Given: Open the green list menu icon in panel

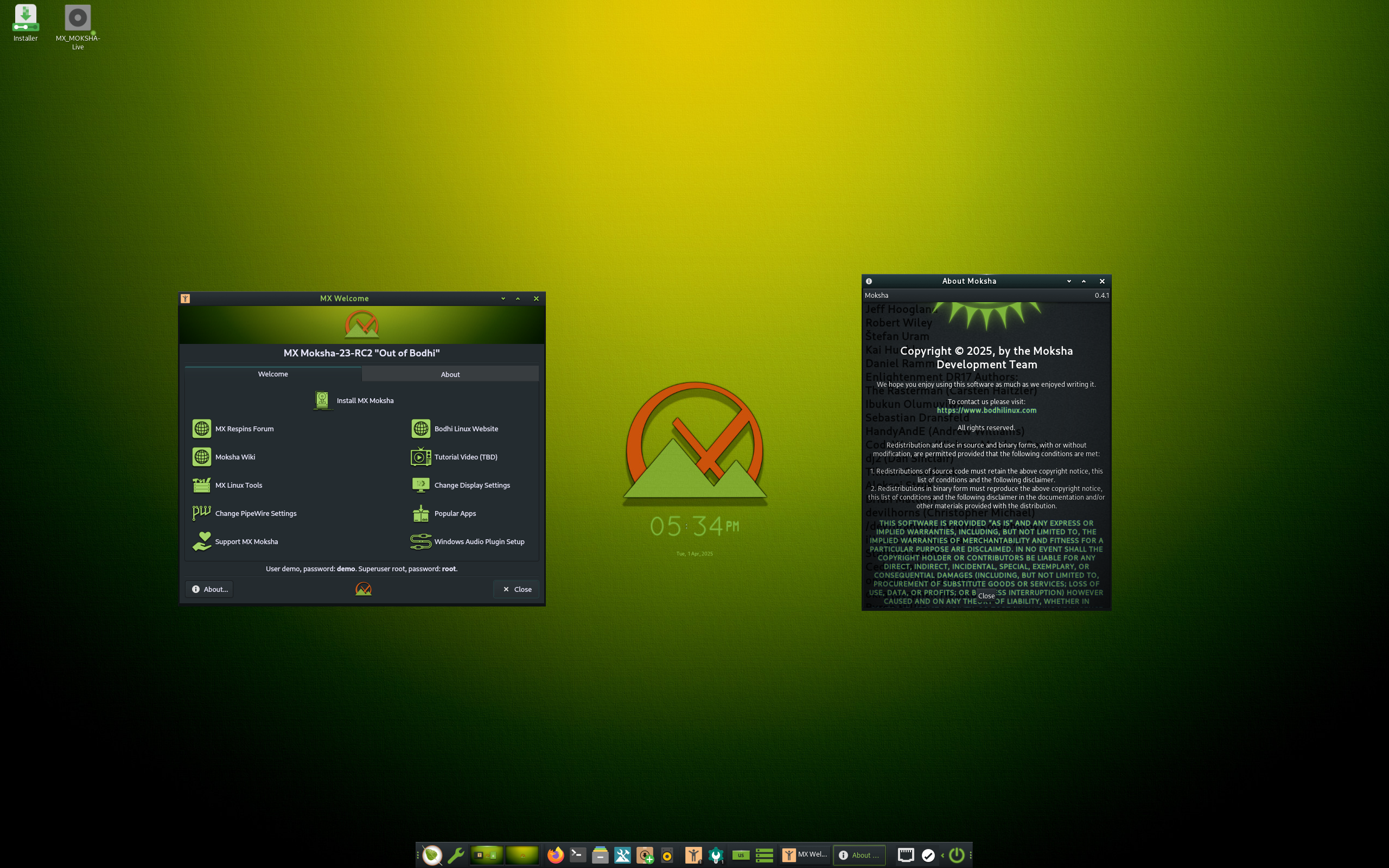Looking at the screenshot, I should click(x=764, y=855).
